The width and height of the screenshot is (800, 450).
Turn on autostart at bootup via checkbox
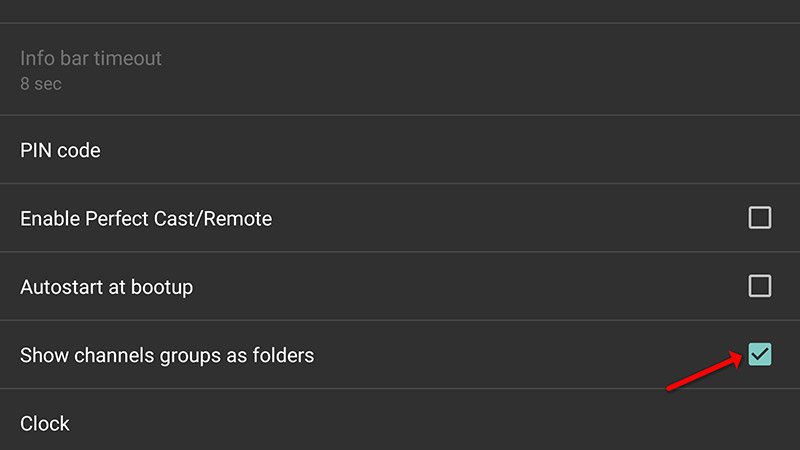point(760,287)
